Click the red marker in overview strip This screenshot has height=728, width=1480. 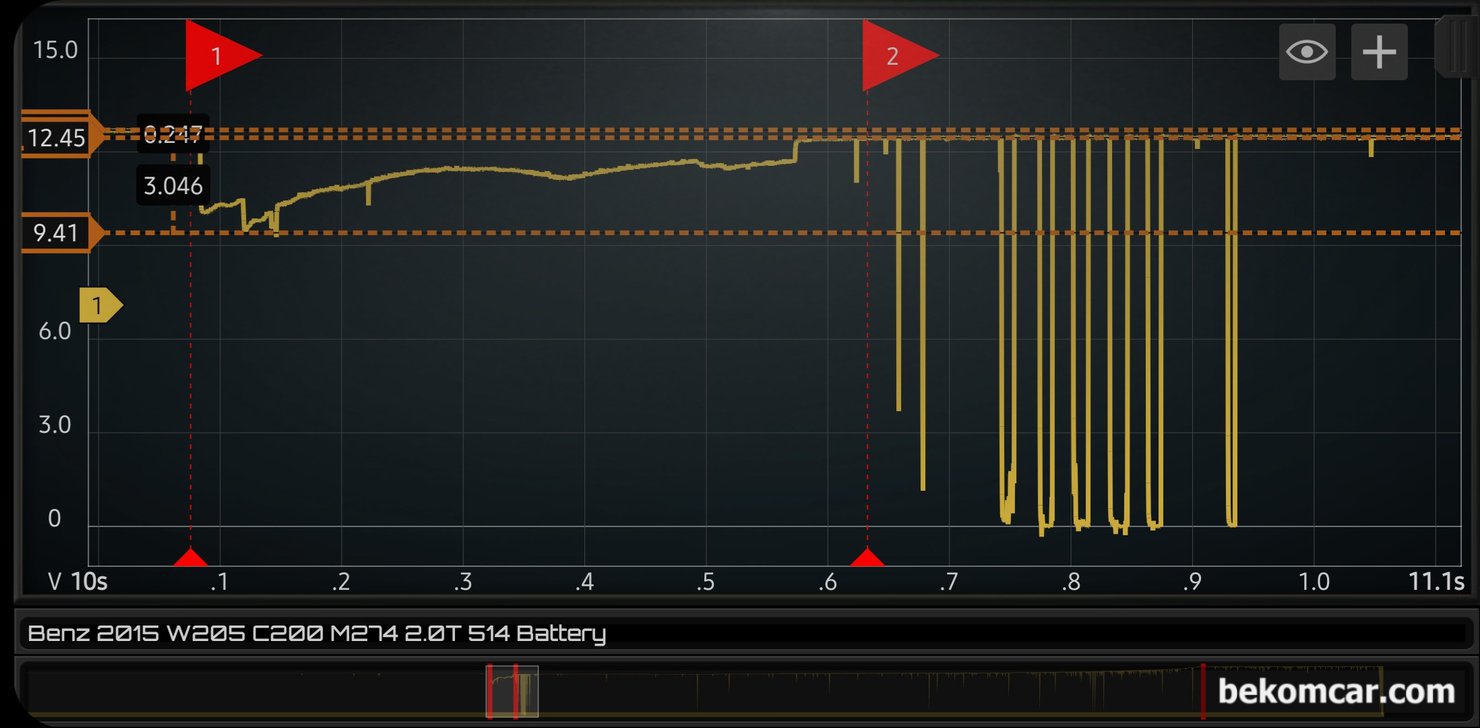[x=1203, y=691]
